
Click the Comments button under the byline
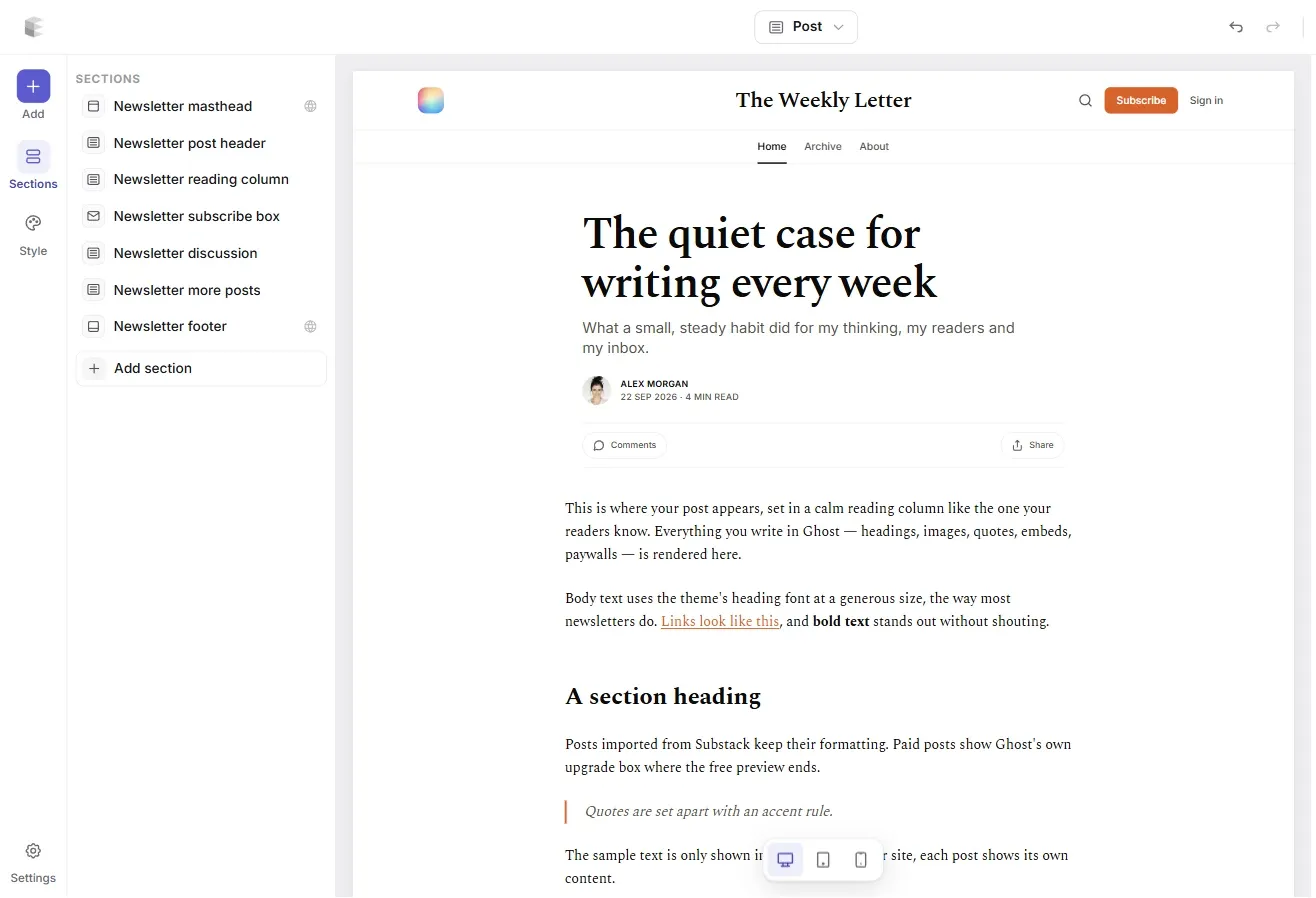coord(625,445)
